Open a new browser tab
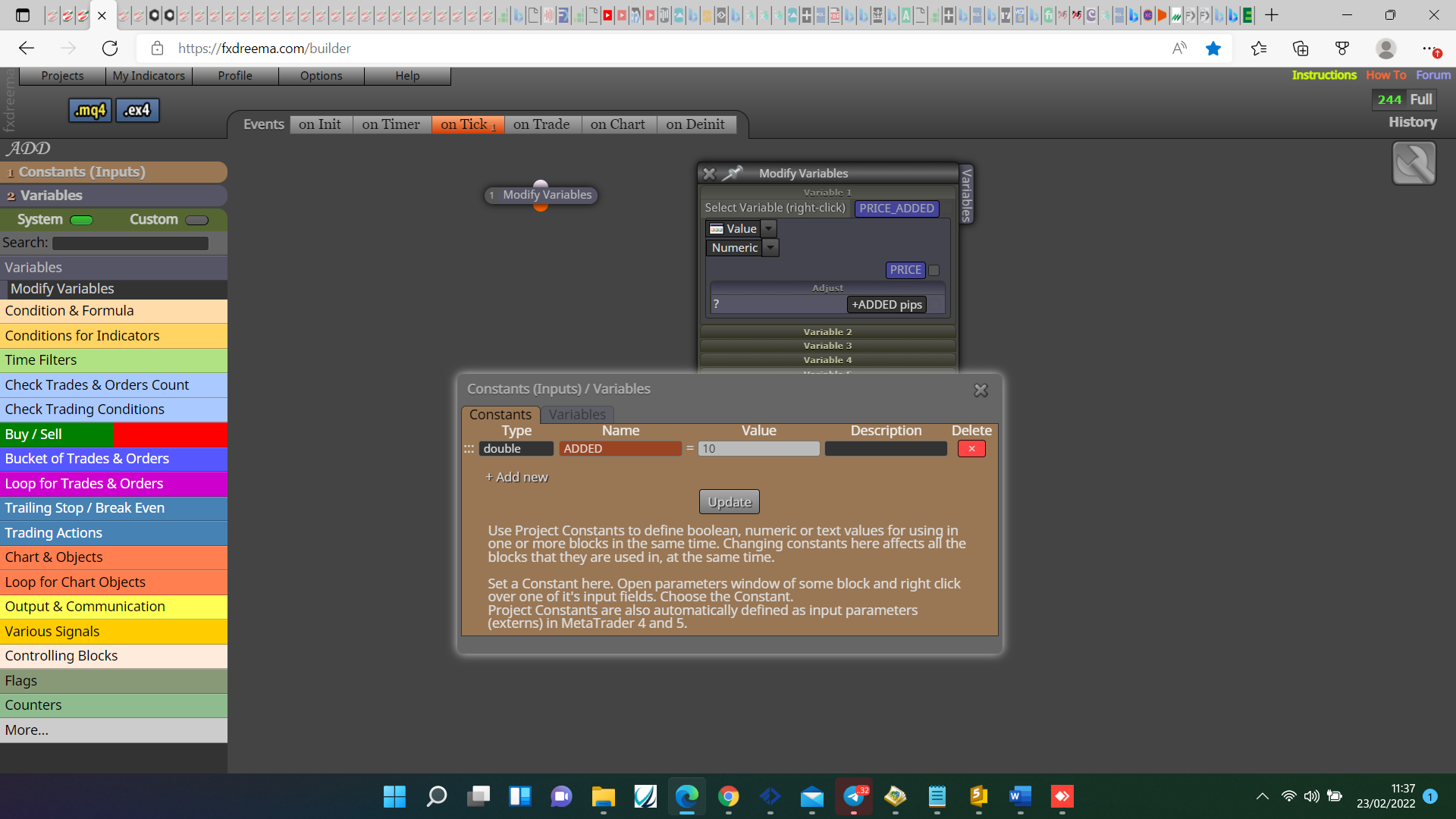This screenshot has width=1456, height=819. 1272,15
